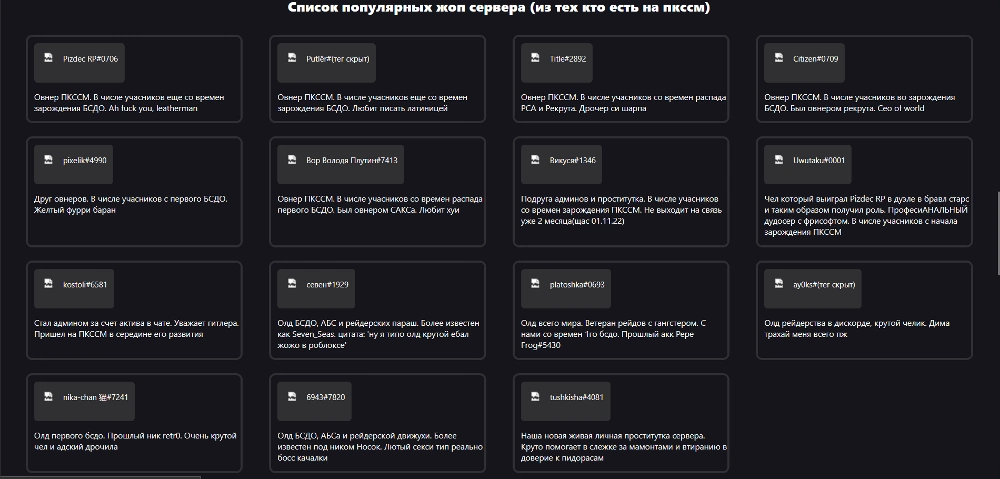Click the avatar icon beside kostol#6581

point(47,284)
